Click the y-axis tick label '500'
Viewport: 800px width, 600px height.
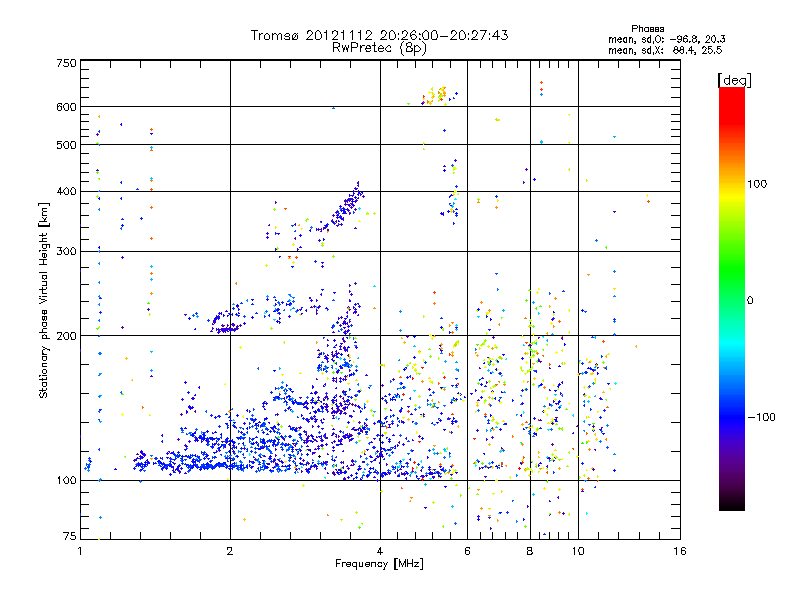(x=66, y=145)
